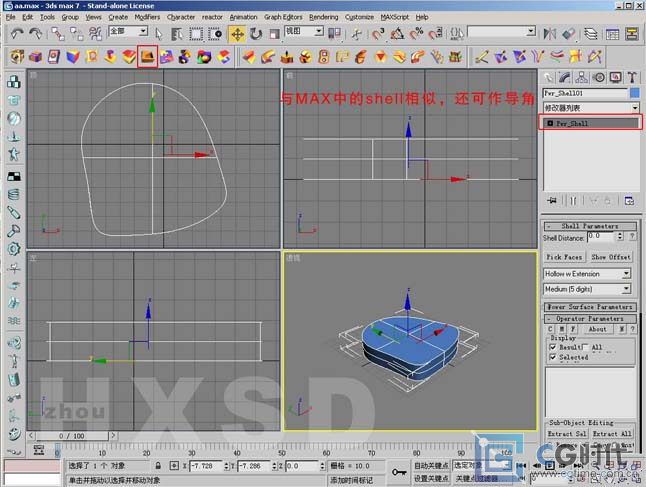Click the About button

597,329
